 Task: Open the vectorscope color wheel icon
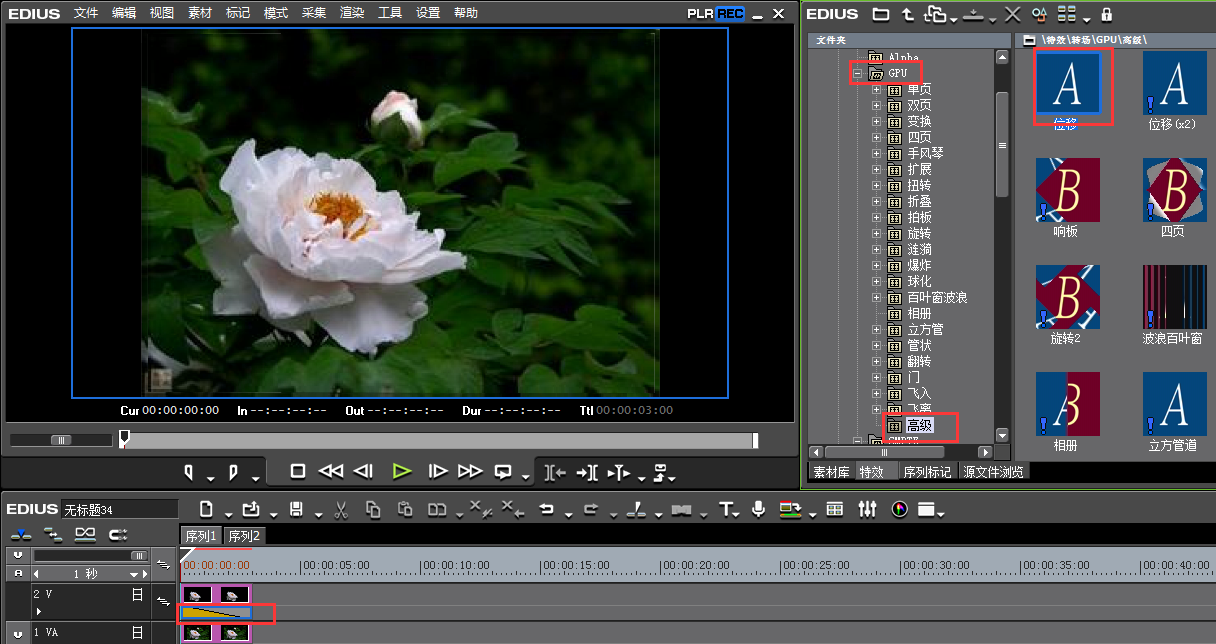pos(899,510)
